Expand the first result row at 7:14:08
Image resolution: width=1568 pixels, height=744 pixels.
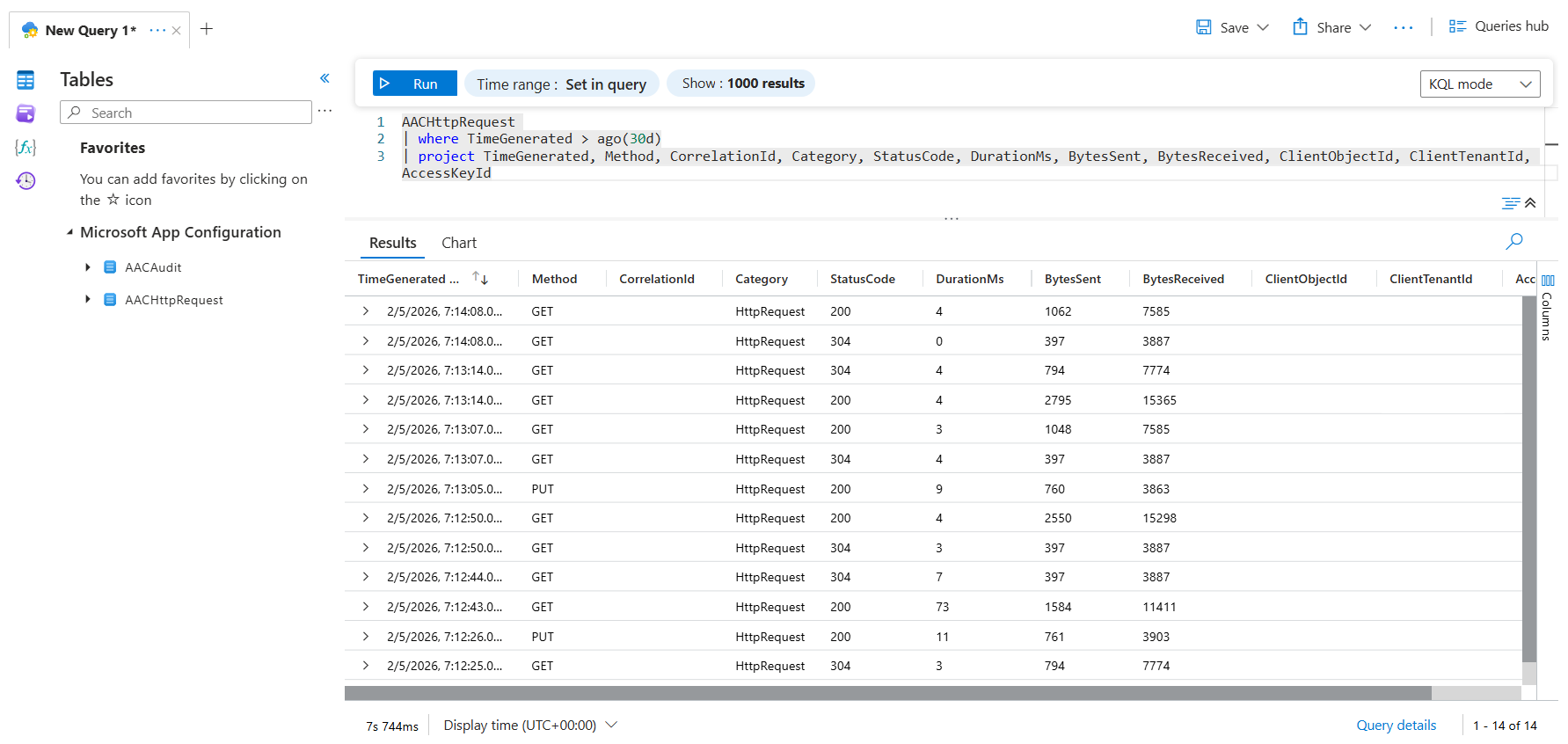pos(366,311)
